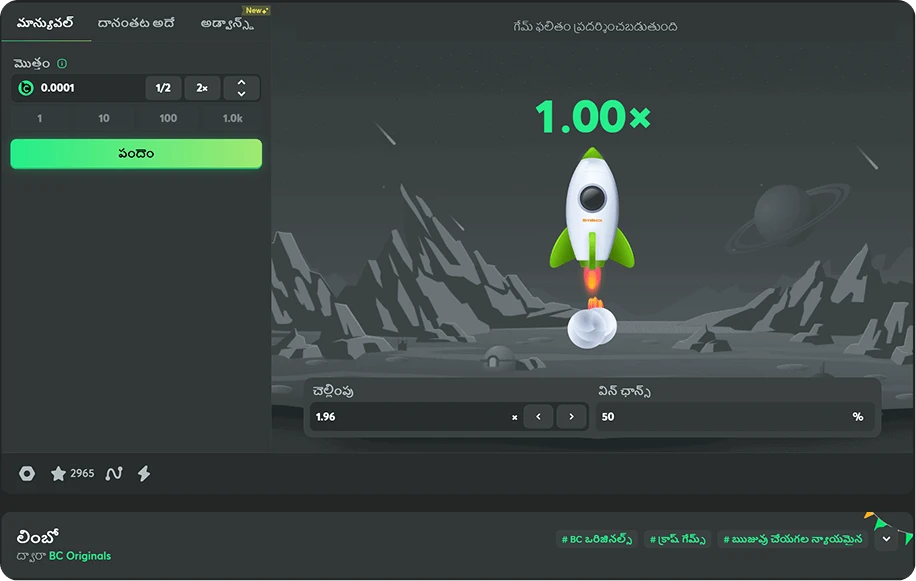Expand the game info chevron at bottom right
The width and height of the screenshot is (916, 581).
coord(886,539)
